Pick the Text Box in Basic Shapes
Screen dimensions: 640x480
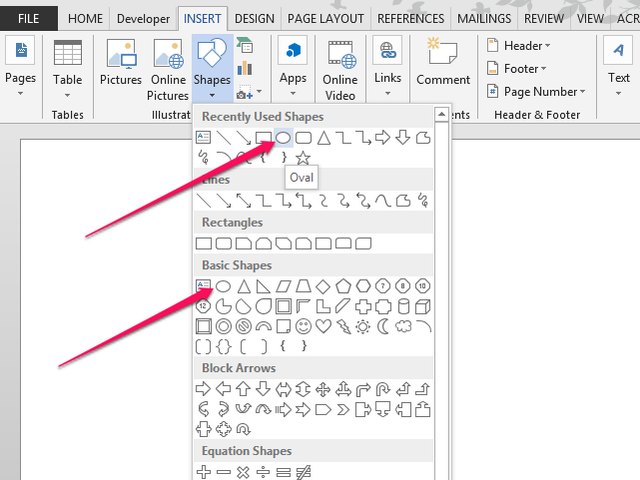point(203,286)
